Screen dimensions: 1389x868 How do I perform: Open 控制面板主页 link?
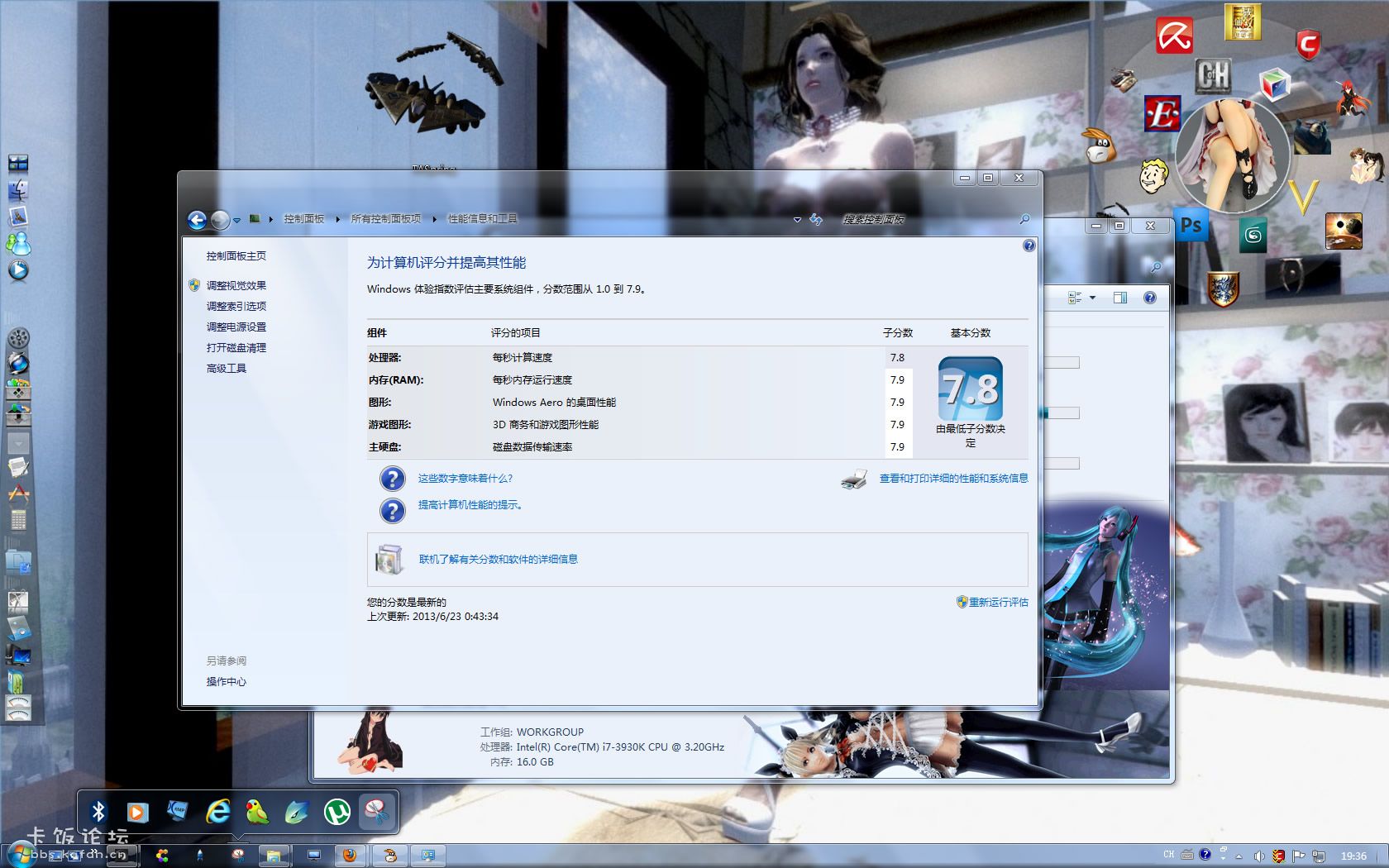coord(236,256)
